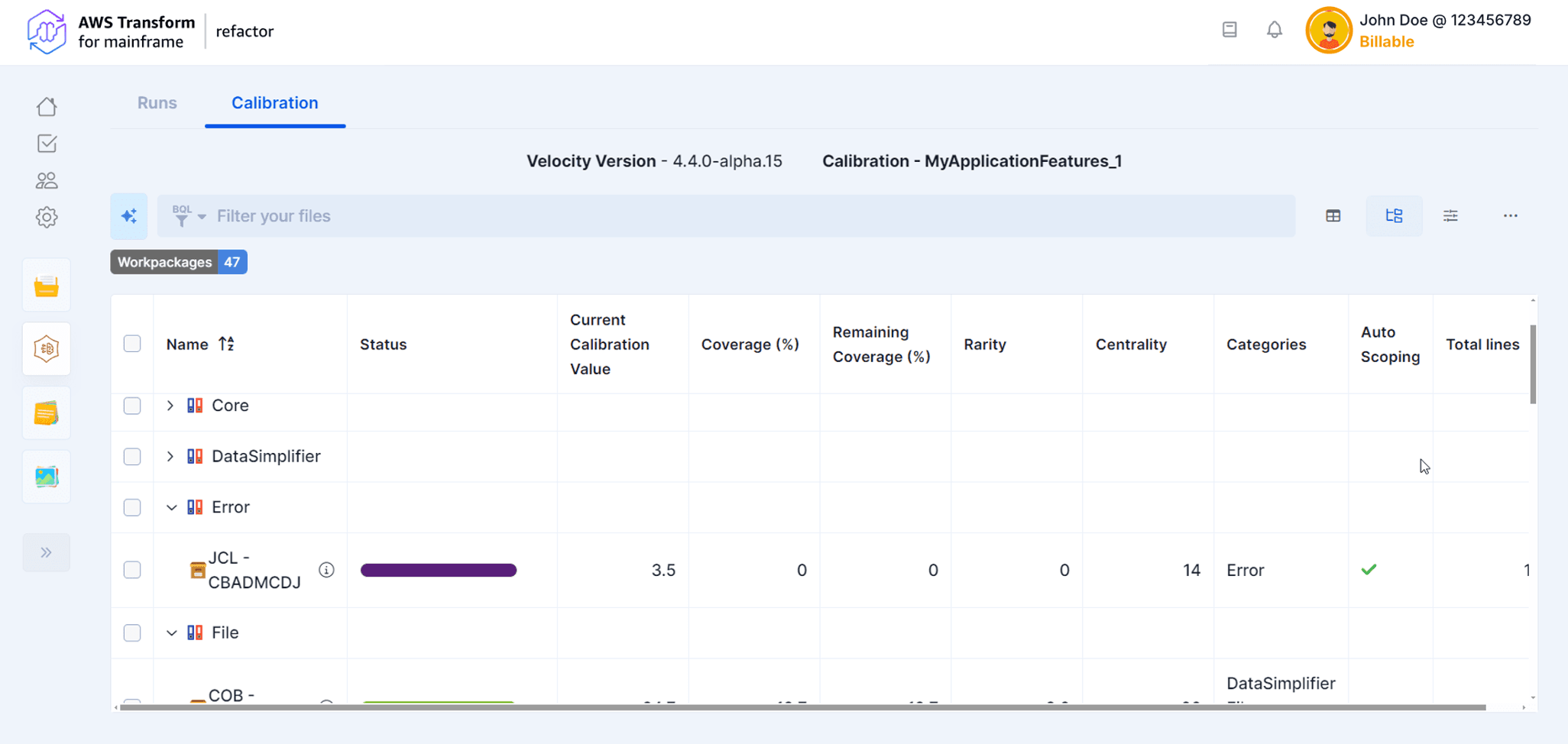Image resolution: width=1568 pixels, height=744 pixels.
Task: Click the notification bell icon
Action: pyautogui.click(x=1274, y=30)
